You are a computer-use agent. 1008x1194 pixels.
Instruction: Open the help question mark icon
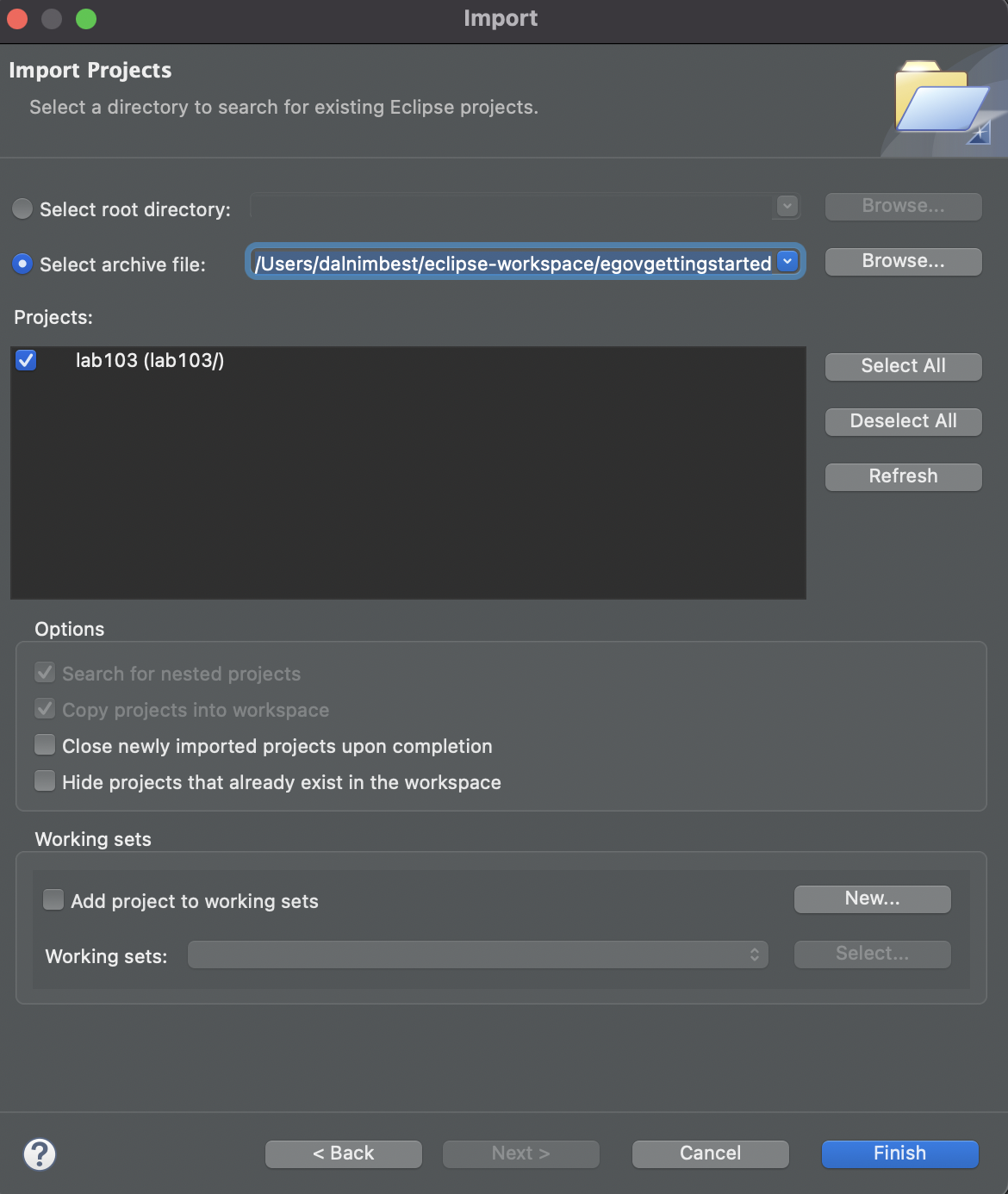(40, 1154)
